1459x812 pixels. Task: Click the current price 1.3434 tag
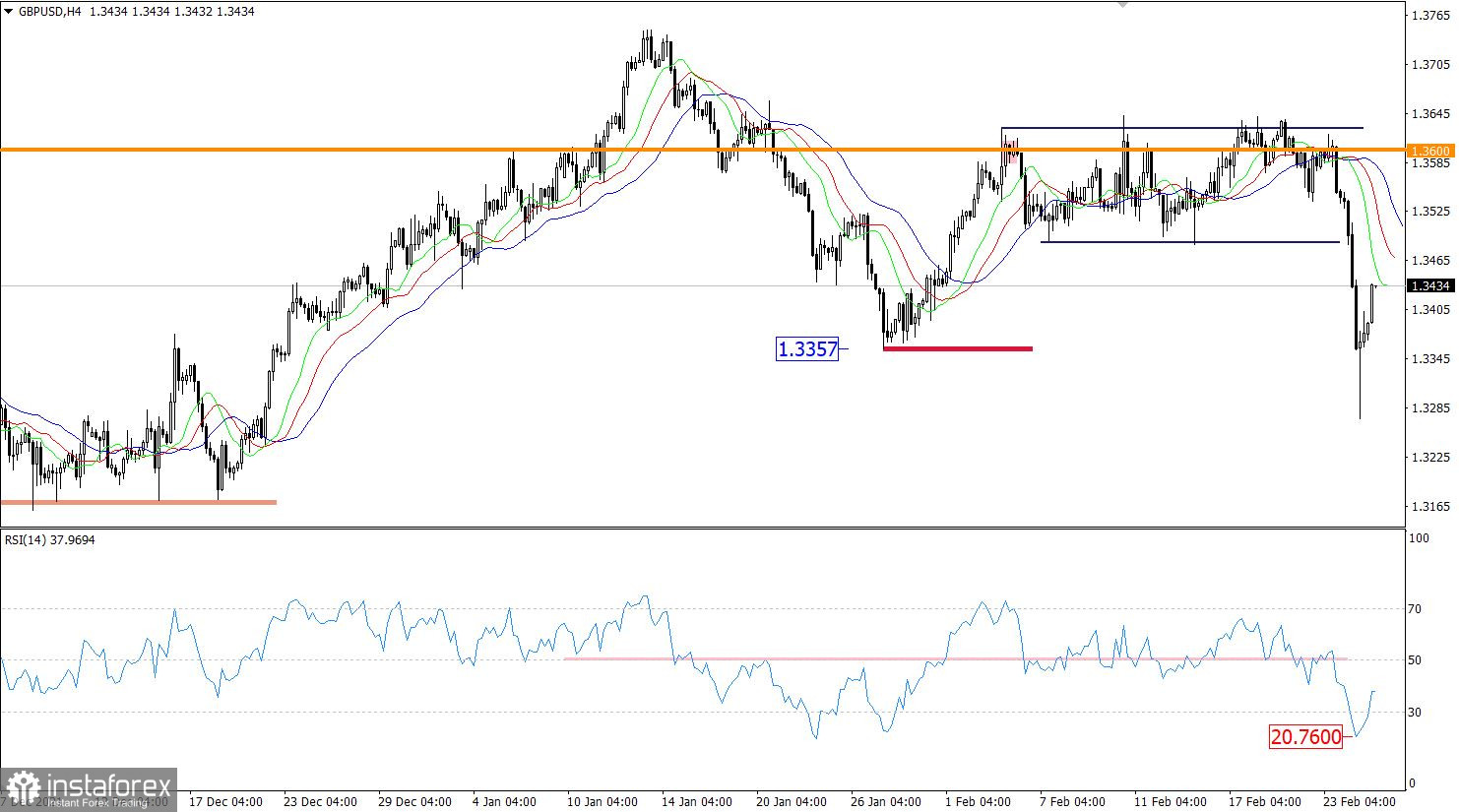[1429, 286]
